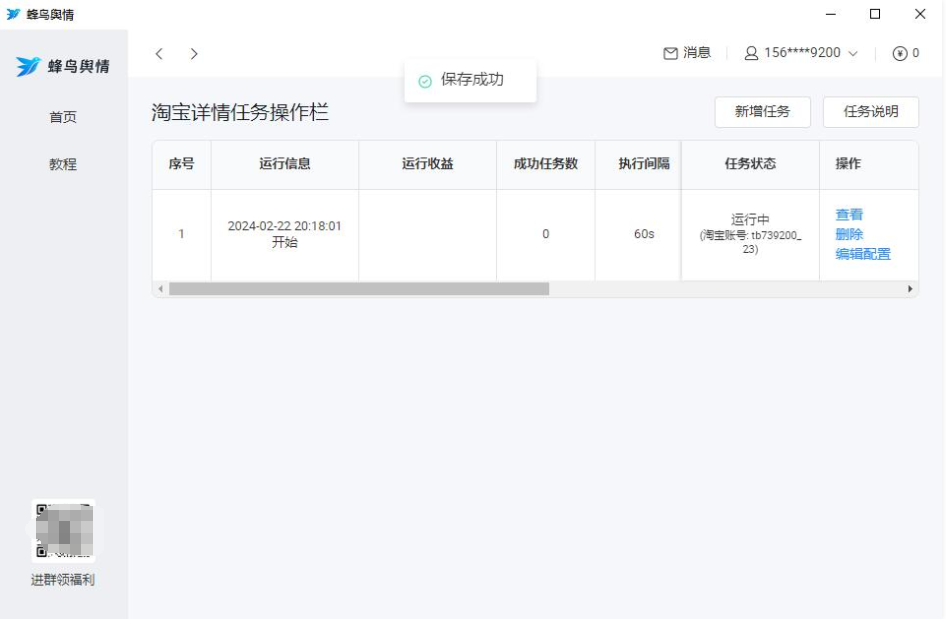946x619 pixels.
Task: Click the table horizontal scrollbar thumb
Action: pyautogui.click(x=359, y=289)
